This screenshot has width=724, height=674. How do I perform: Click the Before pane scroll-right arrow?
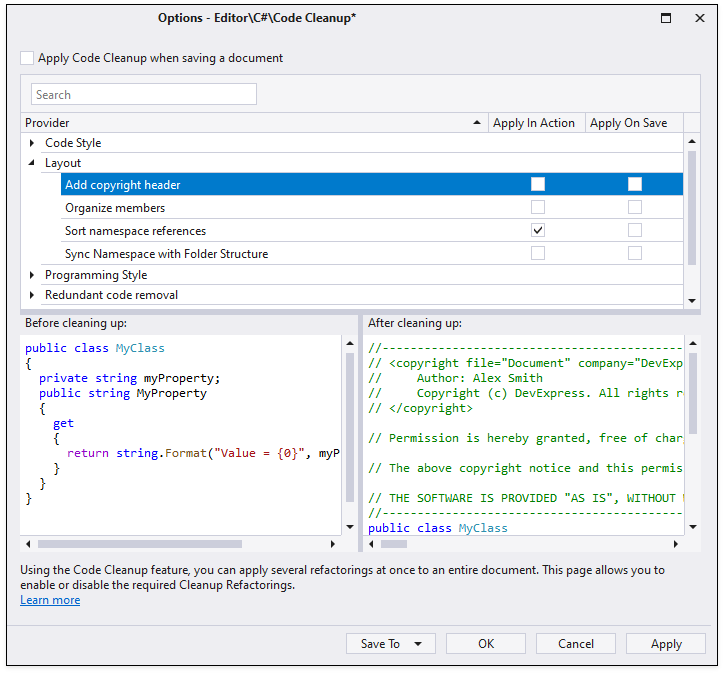332,544
